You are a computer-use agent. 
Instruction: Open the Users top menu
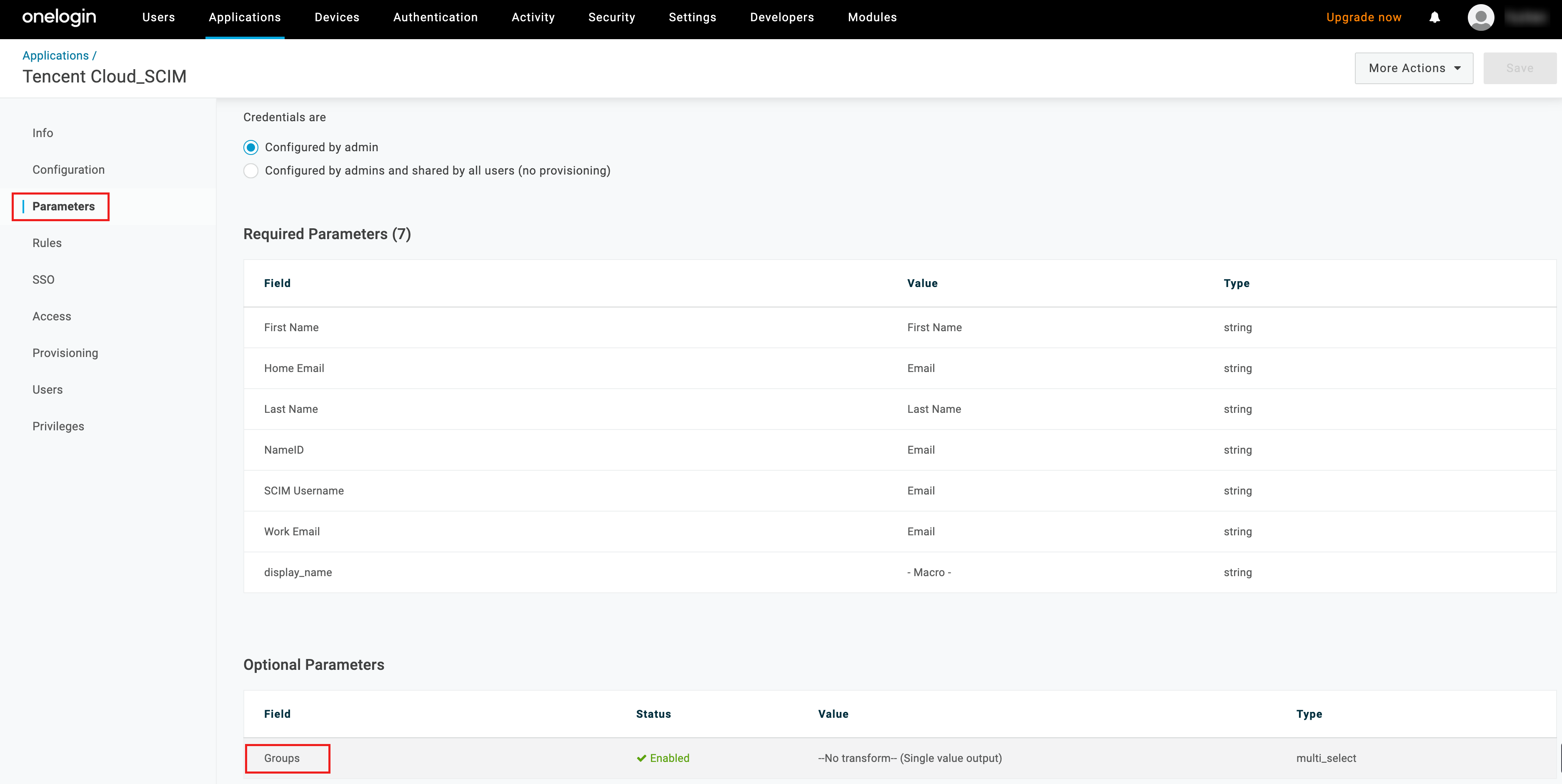click(158, 17)
